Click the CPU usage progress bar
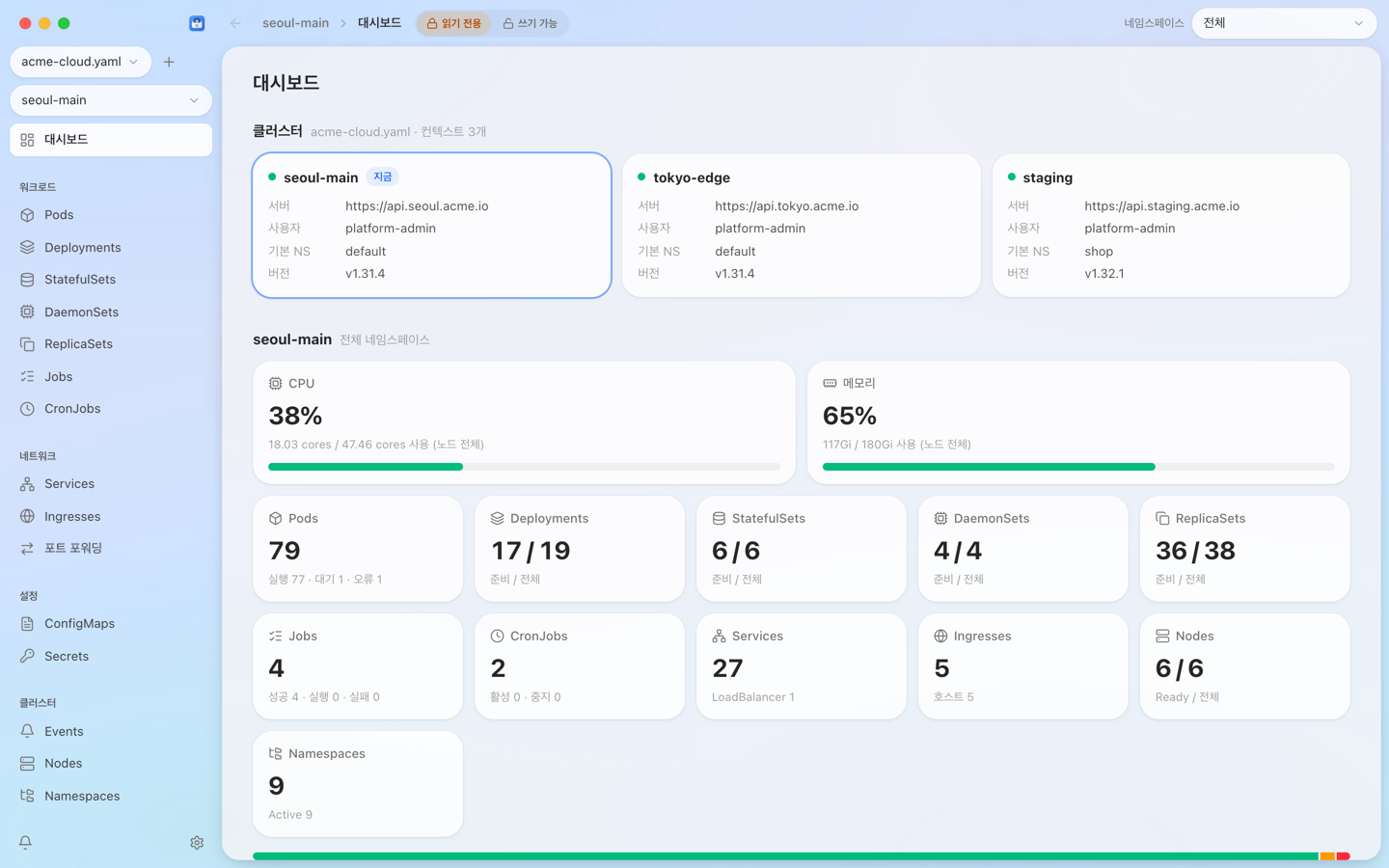 [x=524, y=467]
